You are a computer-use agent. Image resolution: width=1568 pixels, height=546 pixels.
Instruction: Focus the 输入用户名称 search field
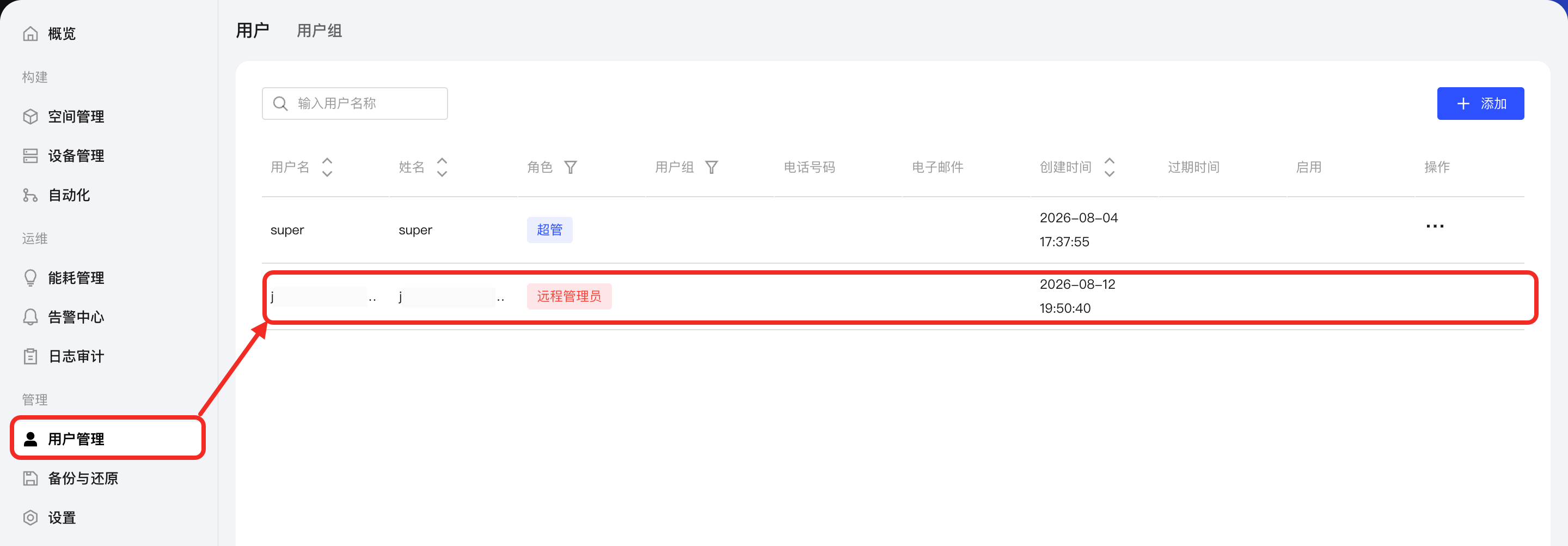(355, 104)
